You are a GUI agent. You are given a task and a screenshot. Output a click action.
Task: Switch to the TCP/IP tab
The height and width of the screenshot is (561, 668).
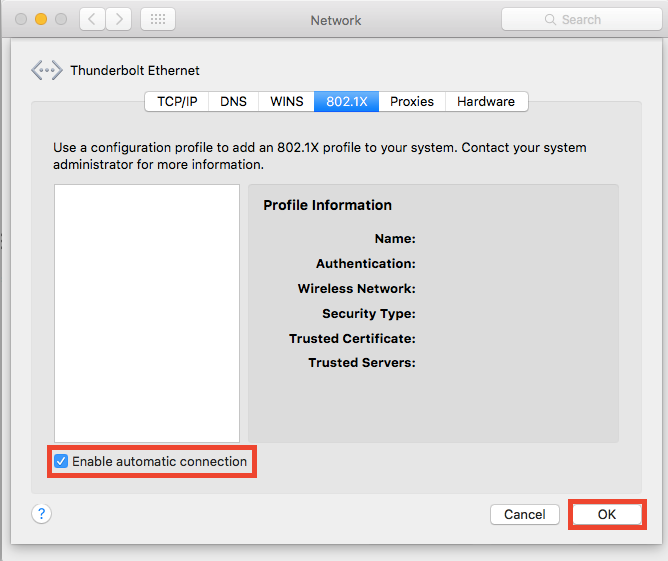coord(177,101)
